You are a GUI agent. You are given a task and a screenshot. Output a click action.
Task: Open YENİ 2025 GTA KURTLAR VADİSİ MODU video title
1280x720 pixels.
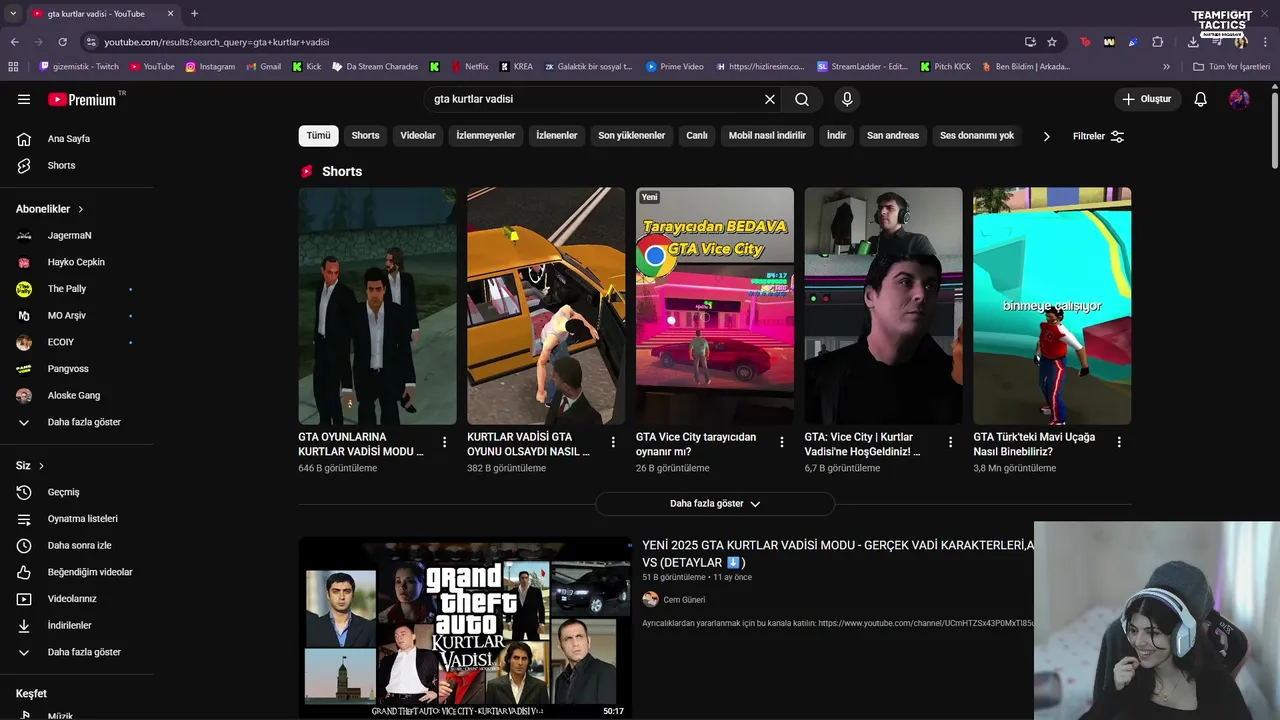pos(838,553)
